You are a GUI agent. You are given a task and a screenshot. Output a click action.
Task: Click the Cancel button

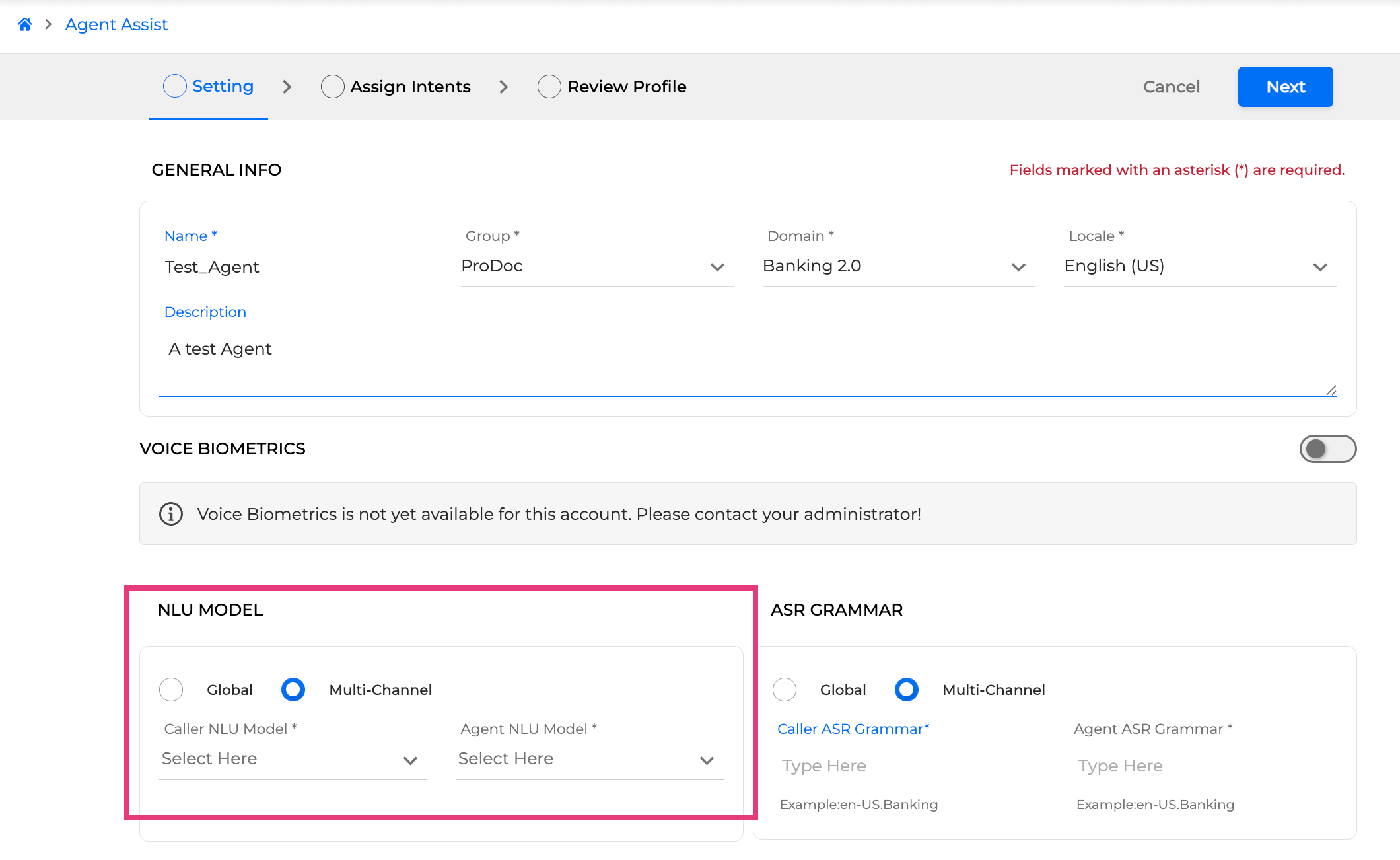pyautogui.click(x=1171, y=87)
